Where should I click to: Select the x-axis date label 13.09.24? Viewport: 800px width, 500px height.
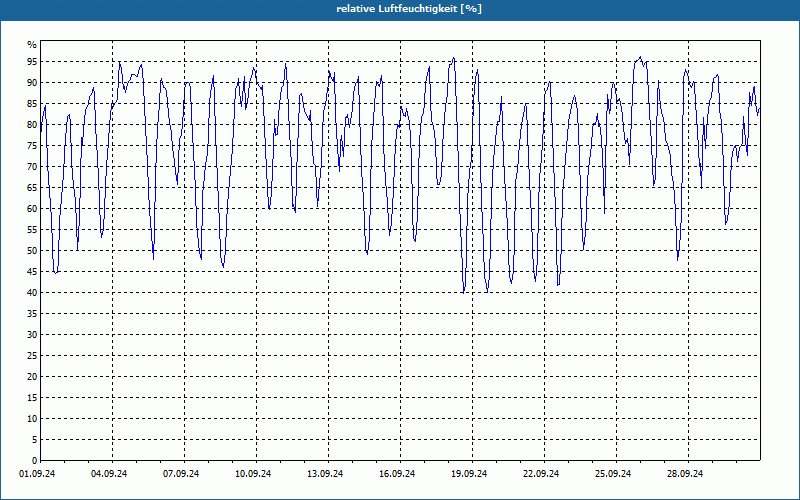324,474
